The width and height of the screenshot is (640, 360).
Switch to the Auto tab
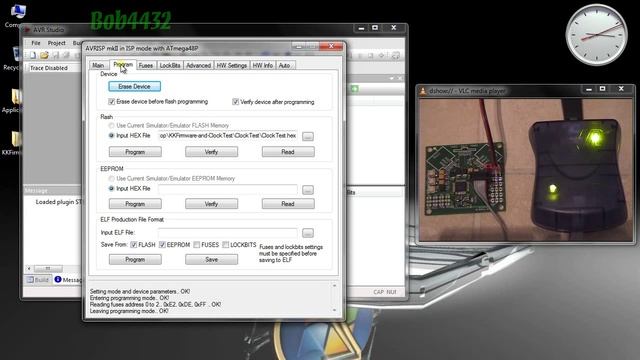(284, 65)
